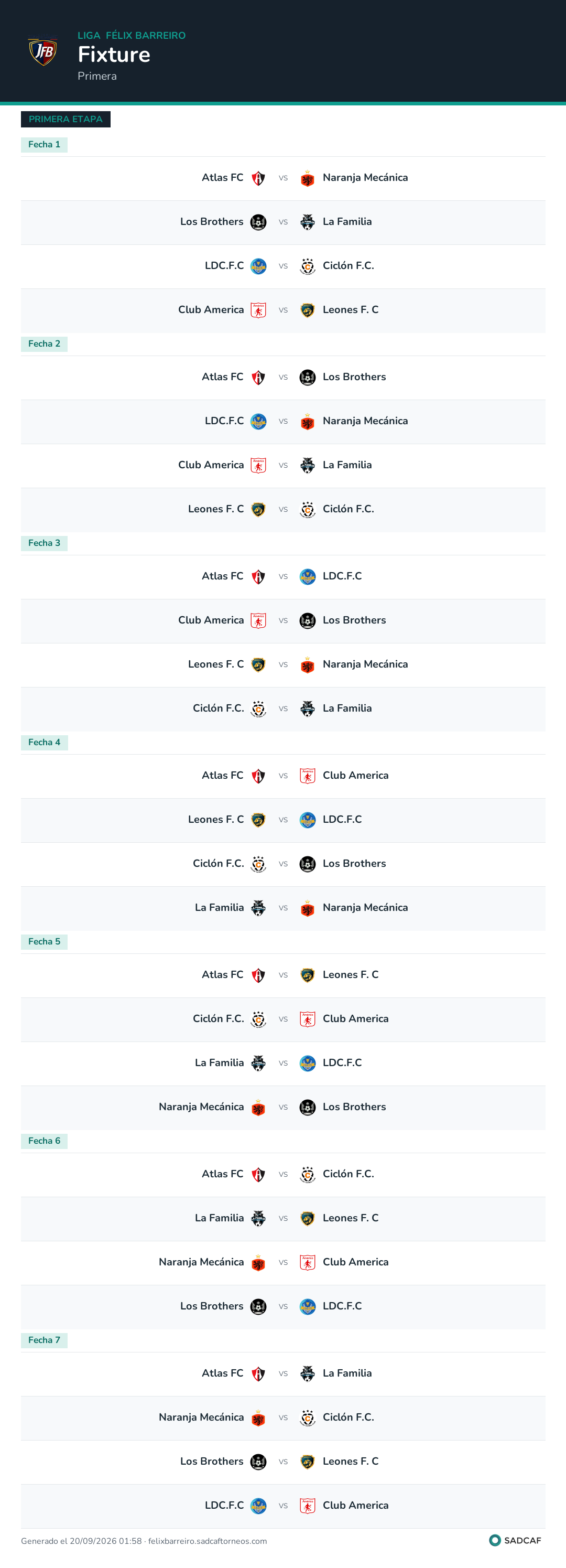The image size is (566, 1568).
Task: Click Leones F. C crest in Fecha 1
Action: [x=307, y=310]
